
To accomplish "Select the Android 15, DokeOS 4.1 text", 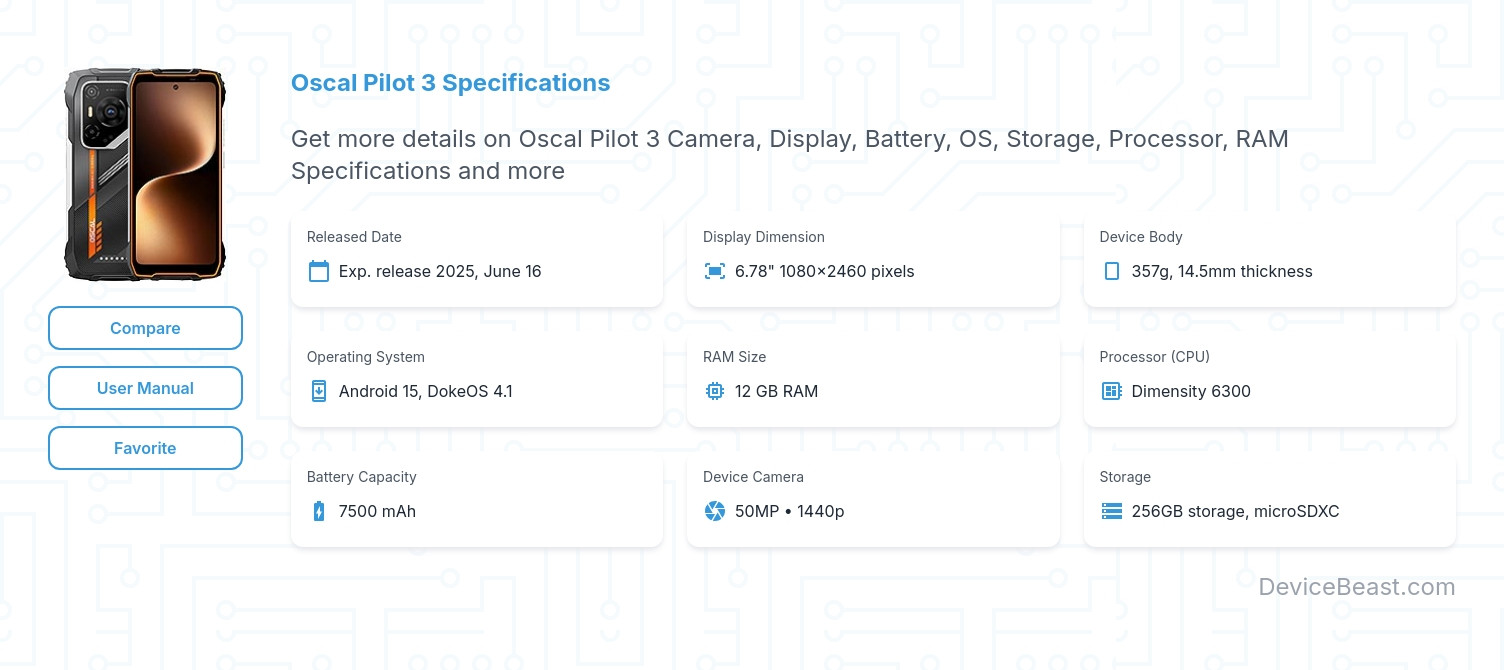I will point(426,391).
